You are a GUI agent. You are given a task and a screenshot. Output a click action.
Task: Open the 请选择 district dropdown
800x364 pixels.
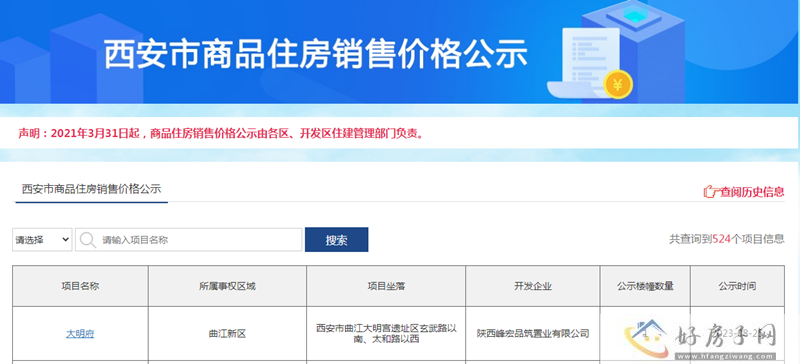42,239
